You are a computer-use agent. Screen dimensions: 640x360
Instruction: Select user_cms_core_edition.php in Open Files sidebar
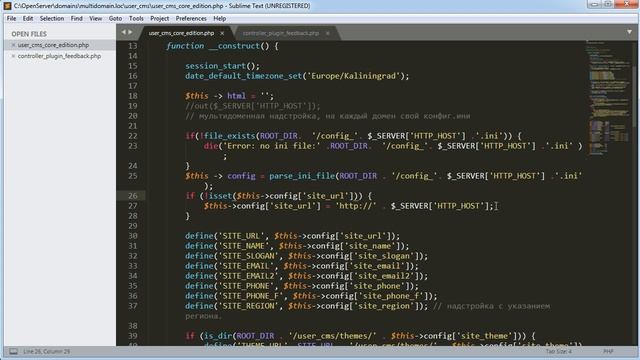pos(53,45)
